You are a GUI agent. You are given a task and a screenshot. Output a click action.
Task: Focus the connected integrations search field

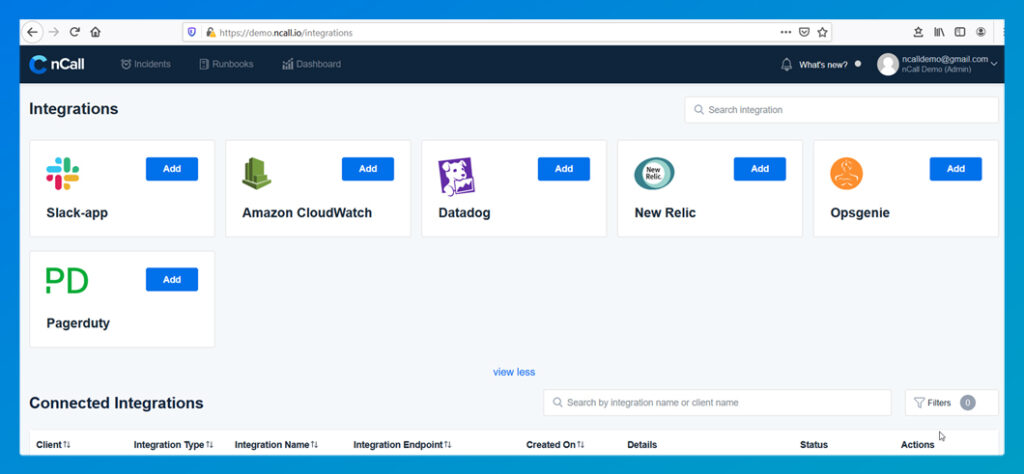point(717,402)
